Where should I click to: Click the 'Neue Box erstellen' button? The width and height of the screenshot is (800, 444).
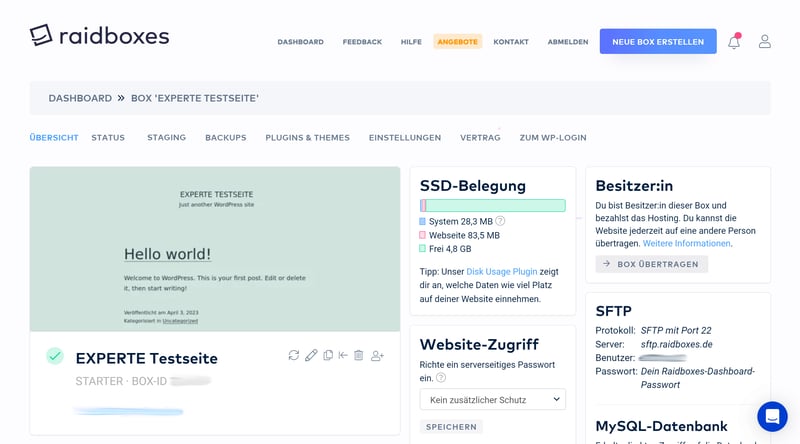pyautogui.click(x=657, y=42)
